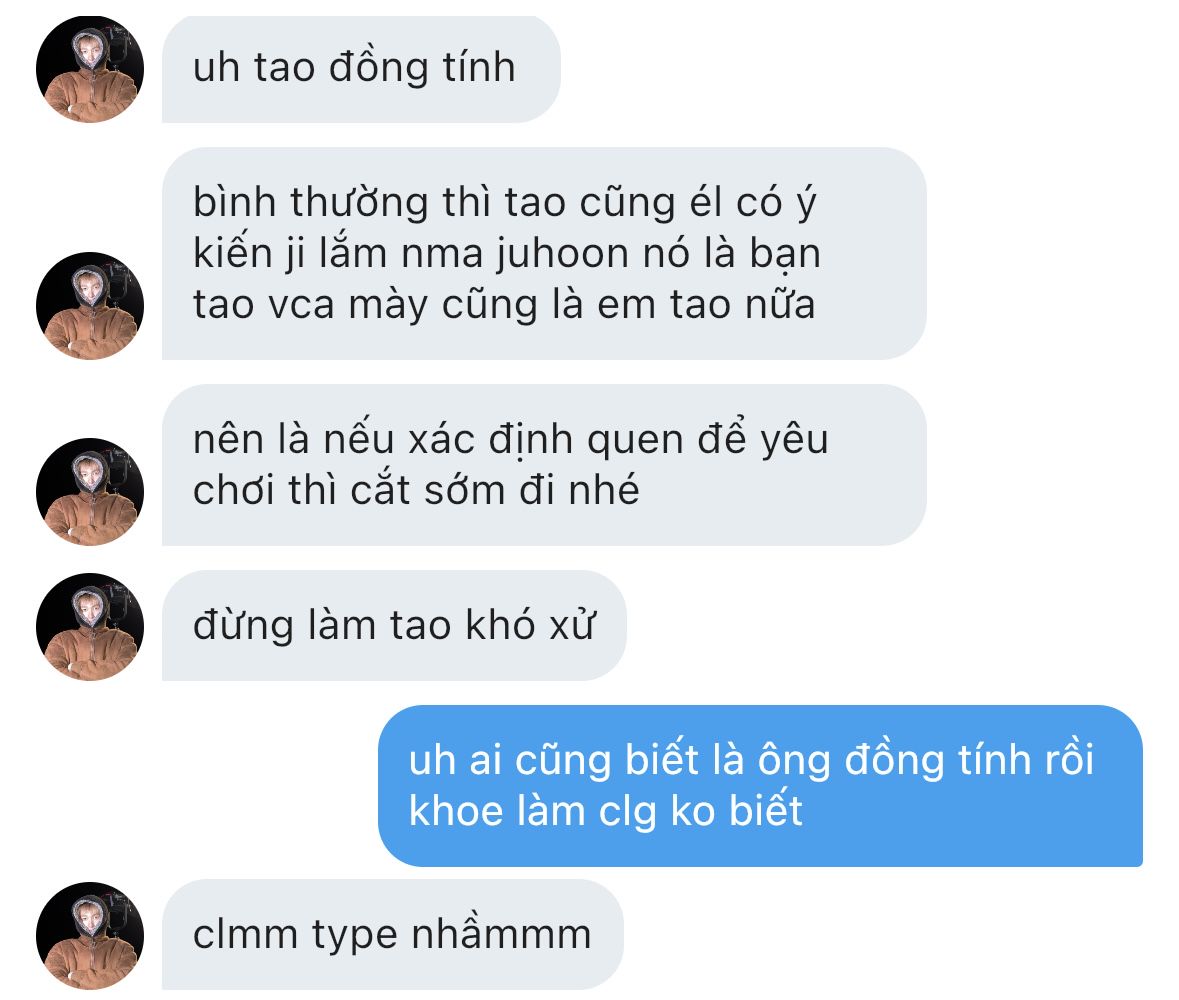
Task: Click the words "khó xử" in gray bubble
Action: 531,626
